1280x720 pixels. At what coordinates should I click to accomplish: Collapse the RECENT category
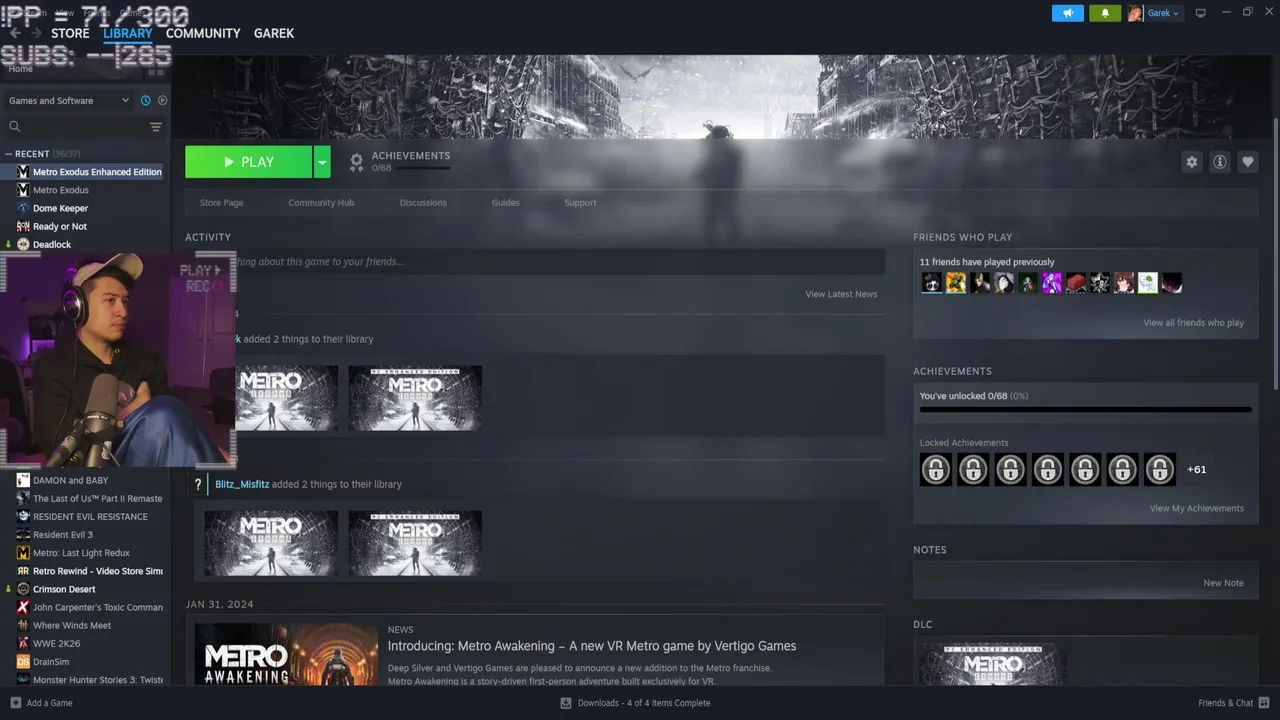coord(9,154)
